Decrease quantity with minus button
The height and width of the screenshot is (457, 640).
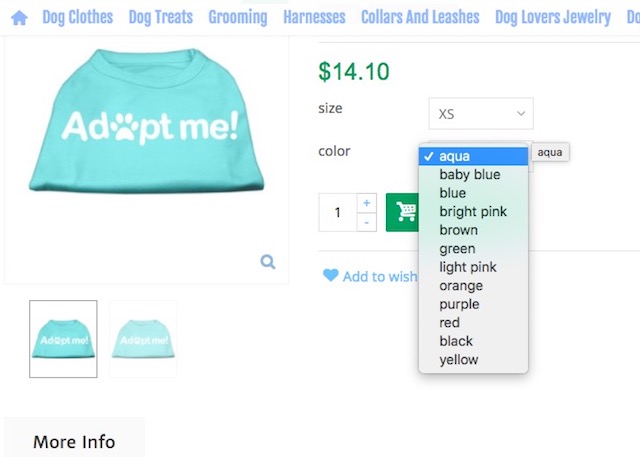(x=366, y=222)
